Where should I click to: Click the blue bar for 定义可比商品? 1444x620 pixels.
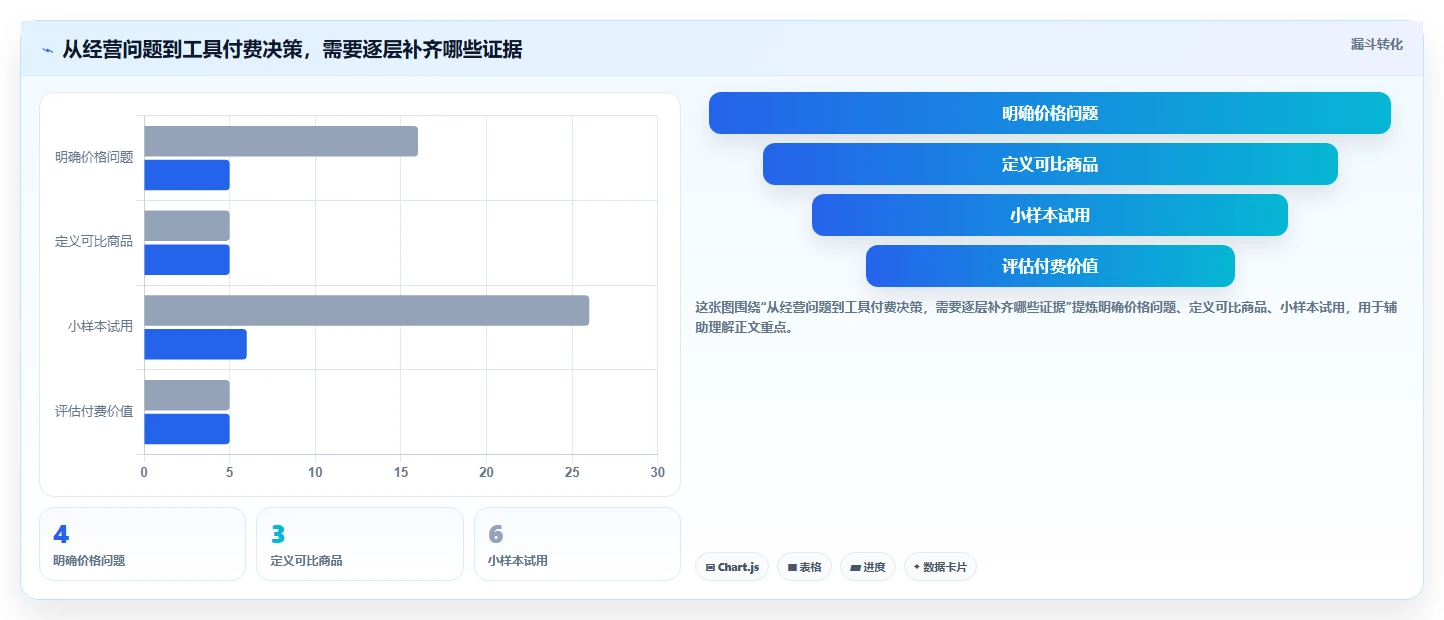point(187,260)
